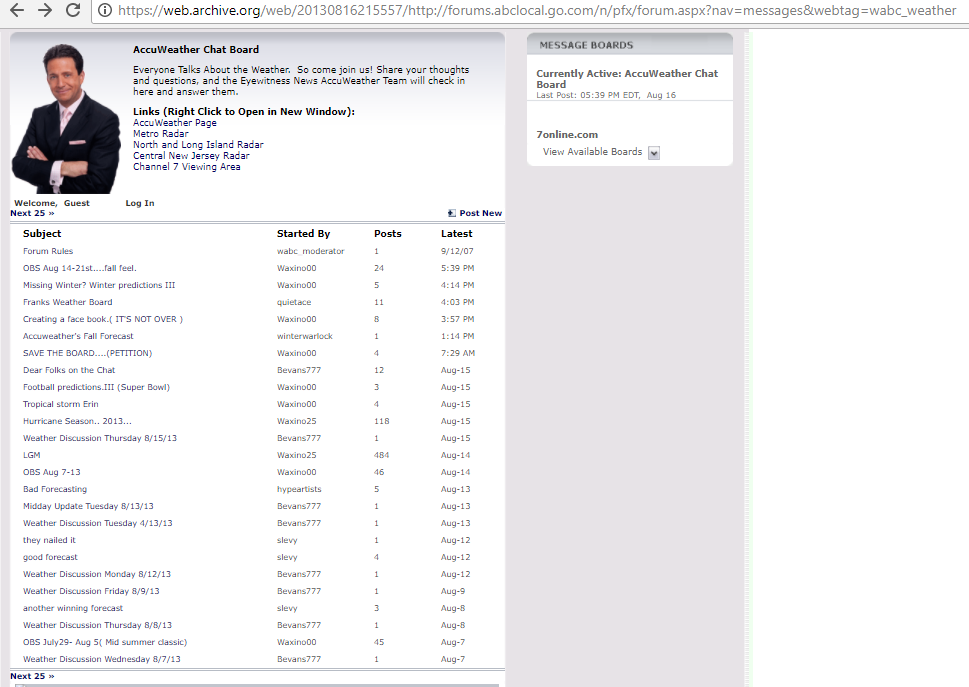Open Tropical storm Erin thread

(61, 404)
